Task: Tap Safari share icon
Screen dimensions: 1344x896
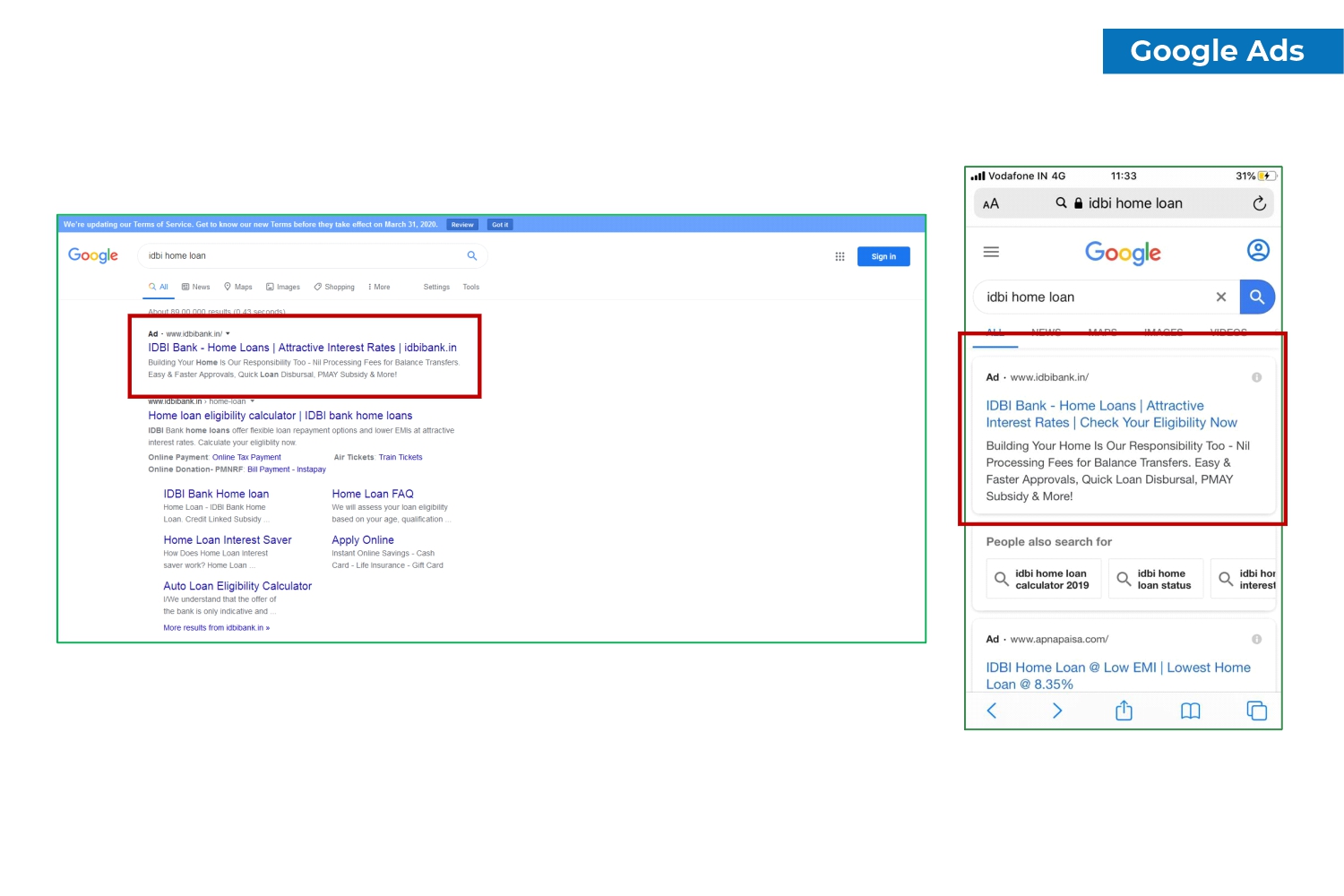Action: point(1124,711)
